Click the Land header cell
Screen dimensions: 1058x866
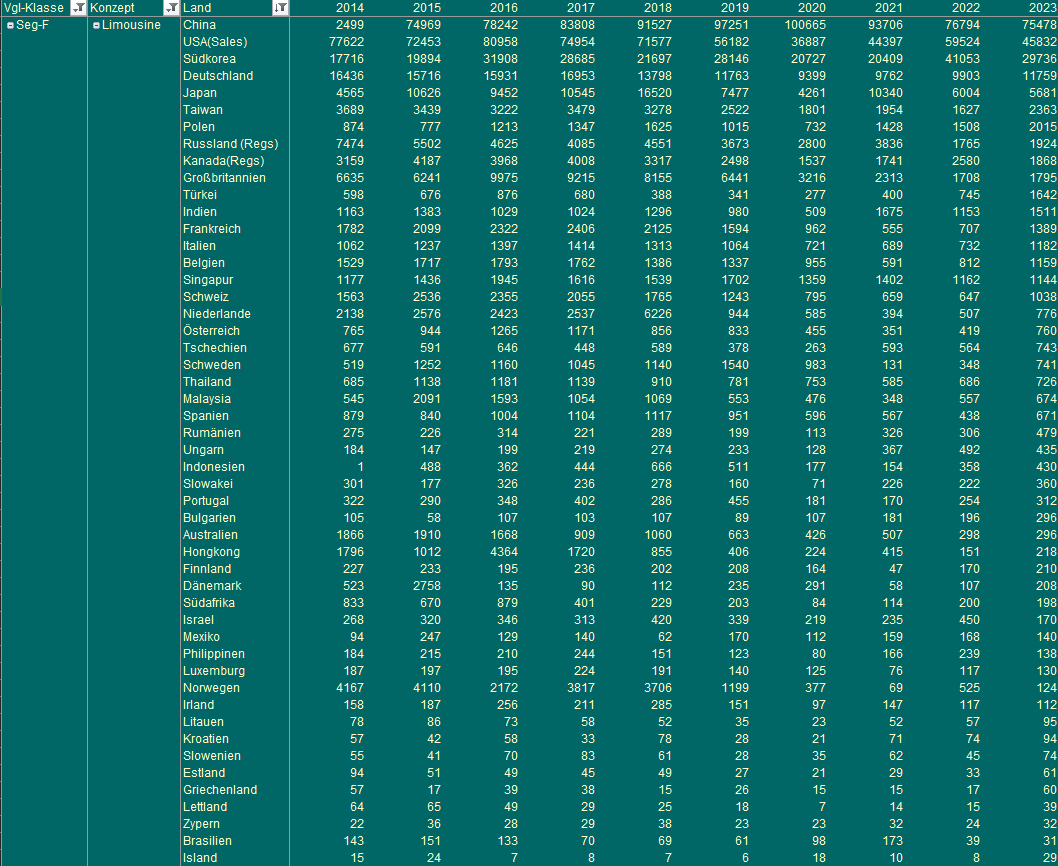(235, 8)
